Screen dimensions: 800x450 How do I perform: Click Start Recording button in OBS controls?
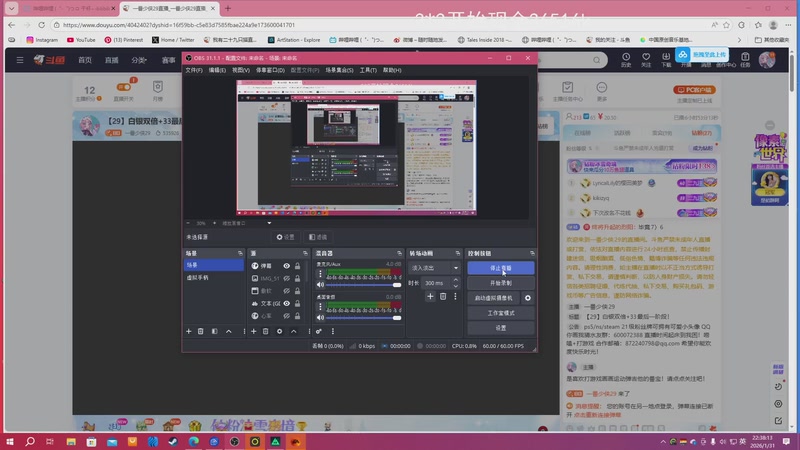[501, 283]
